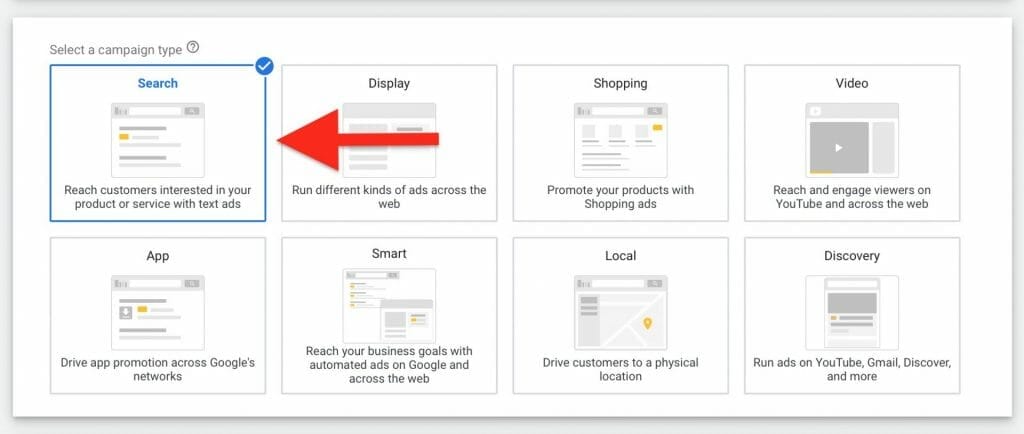Click the Discovery campaign illustration icon
1024x434 pixels.
point(851,312)
